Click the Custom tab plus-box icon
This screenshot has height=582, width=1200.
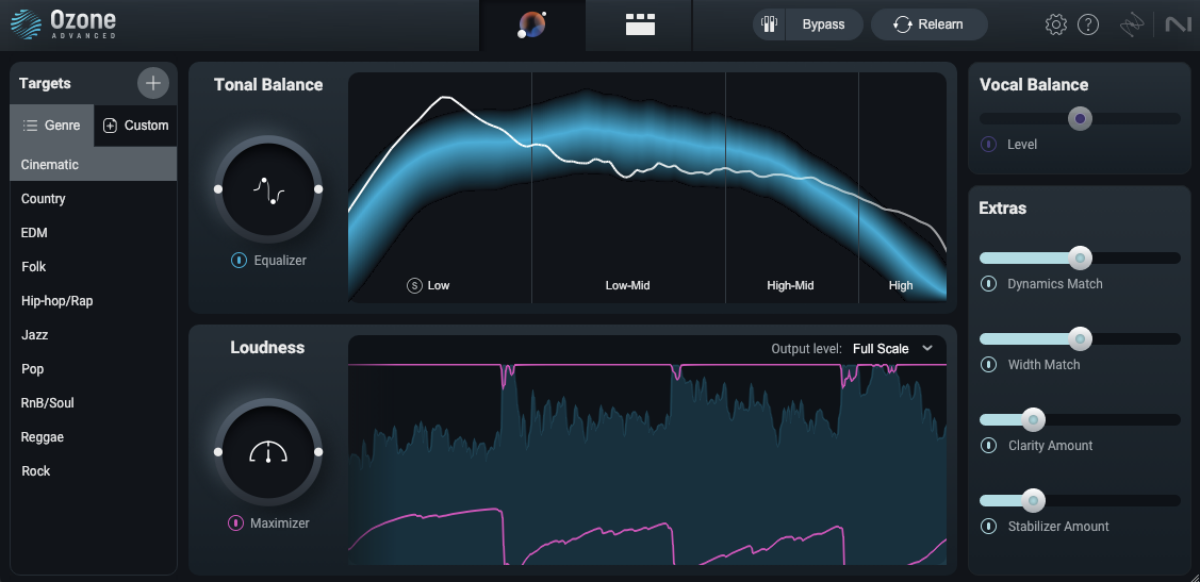click(x=110, y=126)
